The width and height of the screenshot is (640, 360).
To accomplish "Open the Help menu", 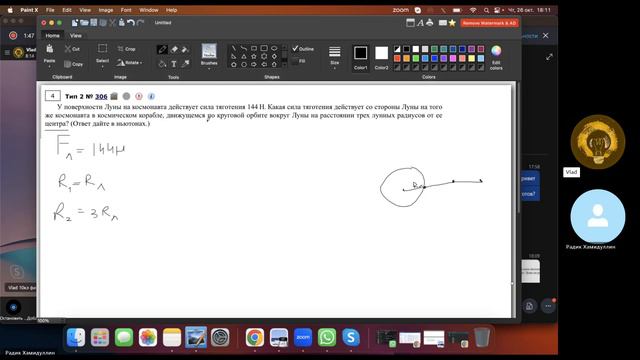I will pos(171,10).
